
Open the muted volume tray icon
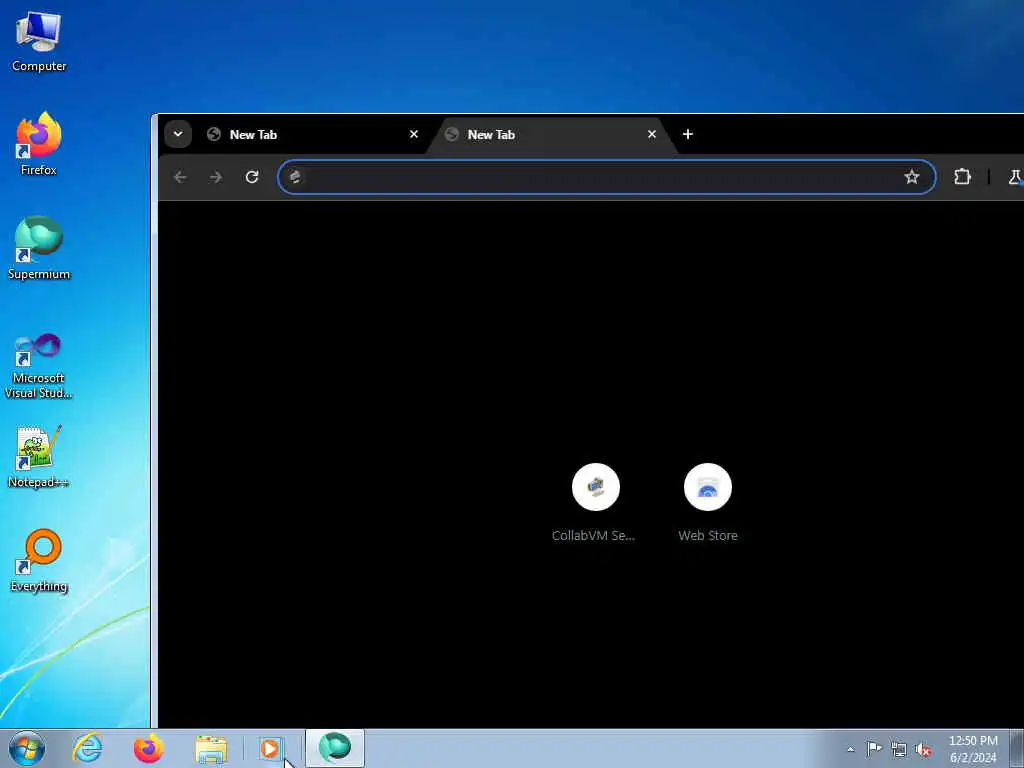pos(923,749)
